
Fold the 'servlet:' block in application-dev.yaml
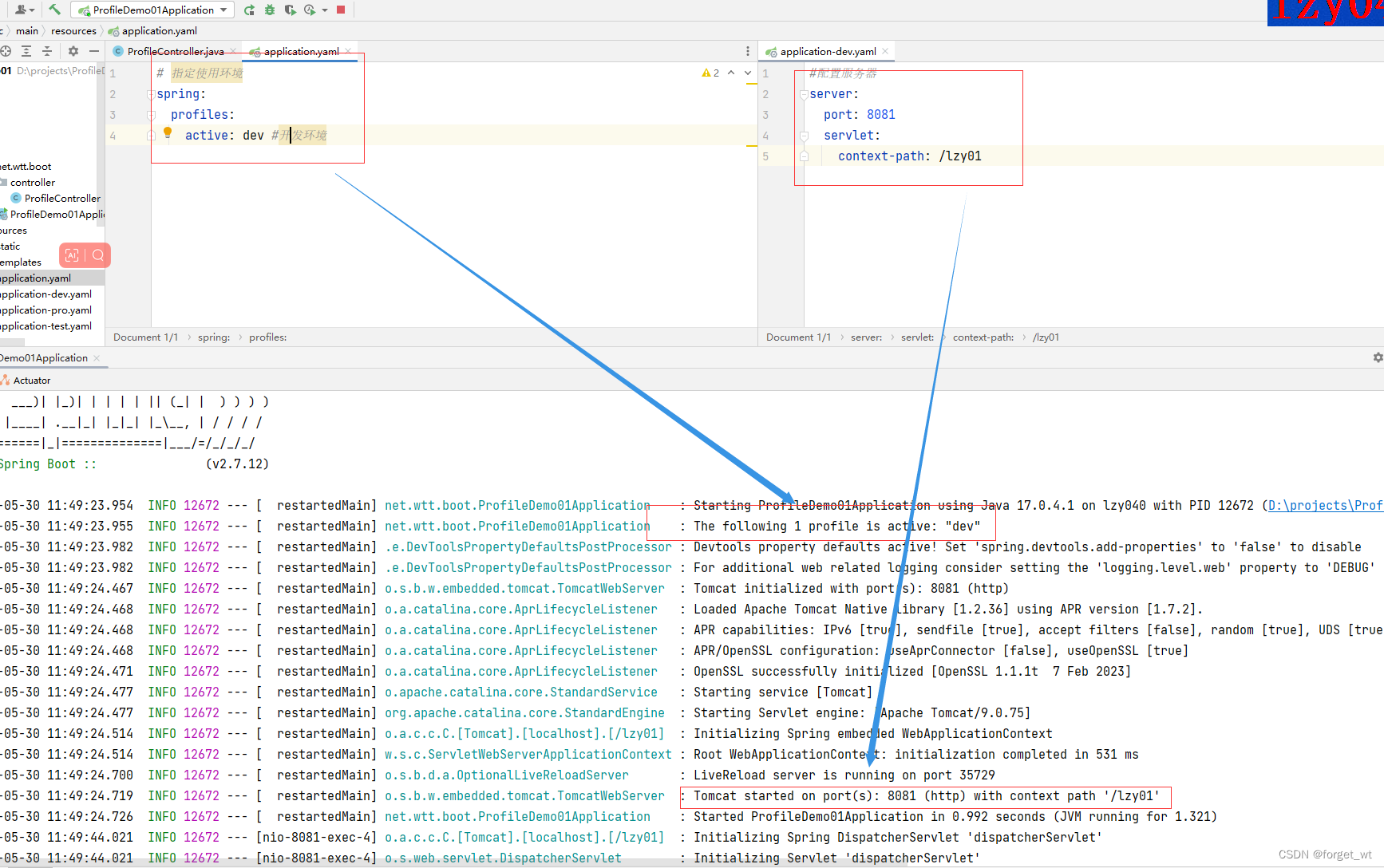804,136
